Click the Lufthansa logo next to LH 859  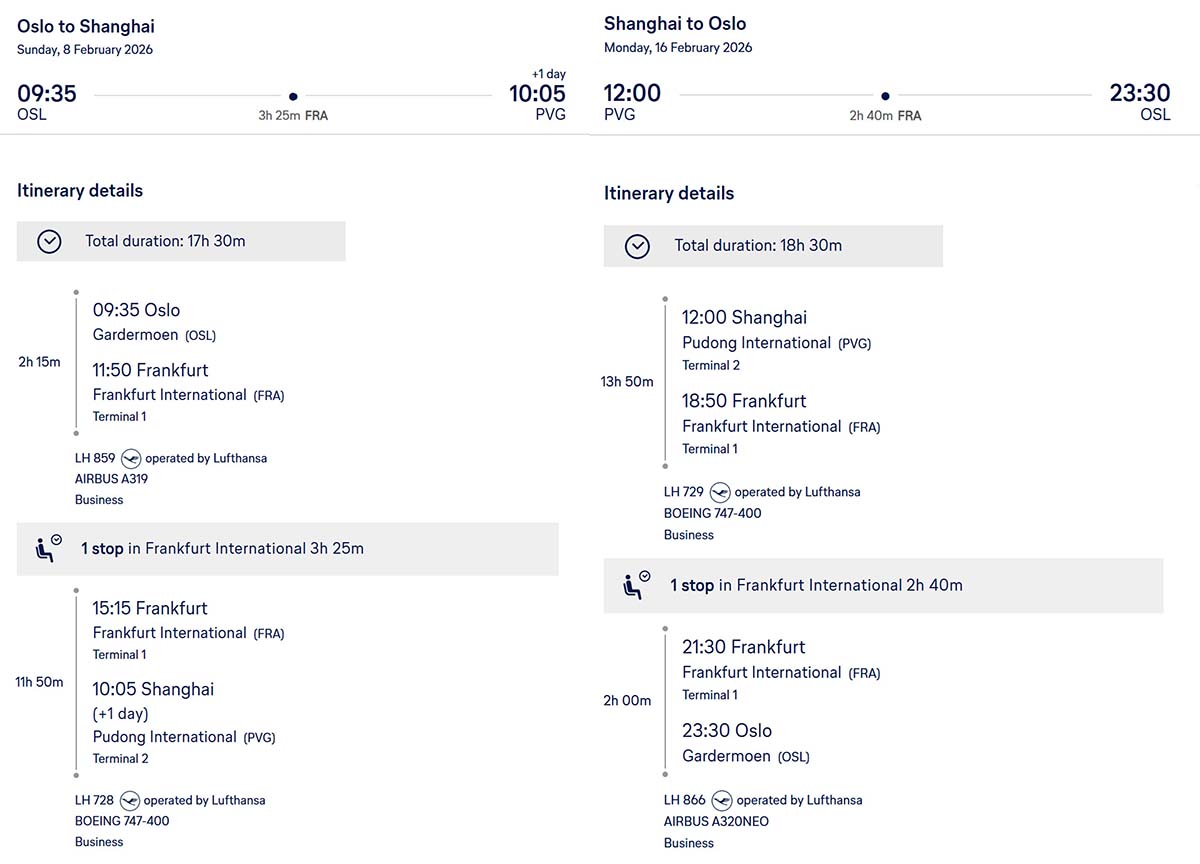131,458
